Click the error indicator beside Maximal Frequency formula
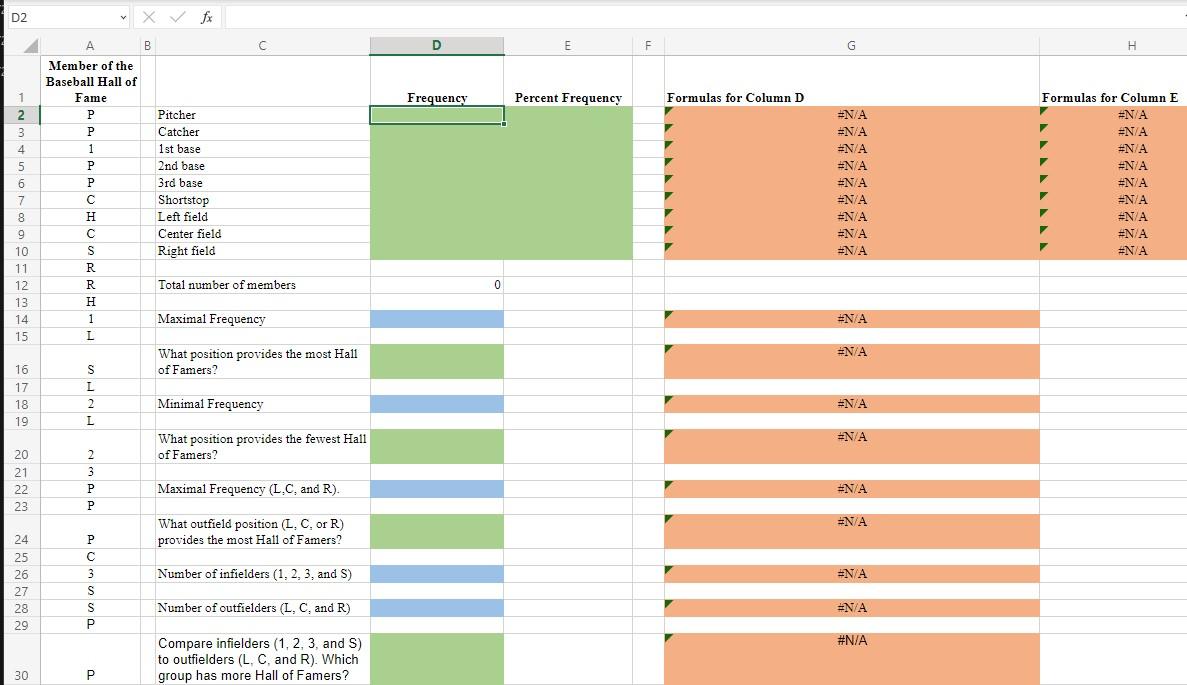The image size is (1187, 685). [667, 313]
